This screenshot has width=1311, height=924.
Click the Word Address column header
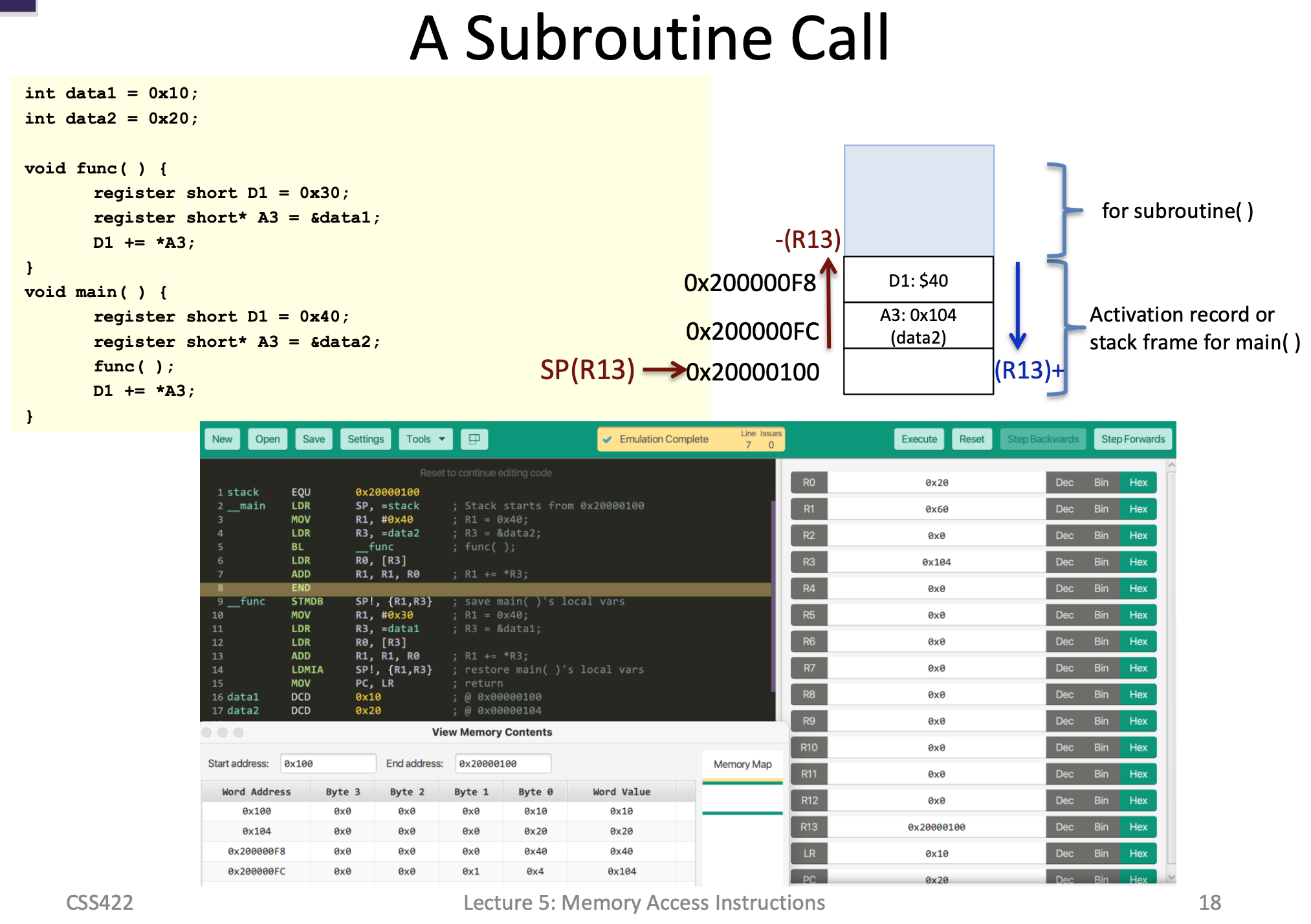tap(256, 791)
